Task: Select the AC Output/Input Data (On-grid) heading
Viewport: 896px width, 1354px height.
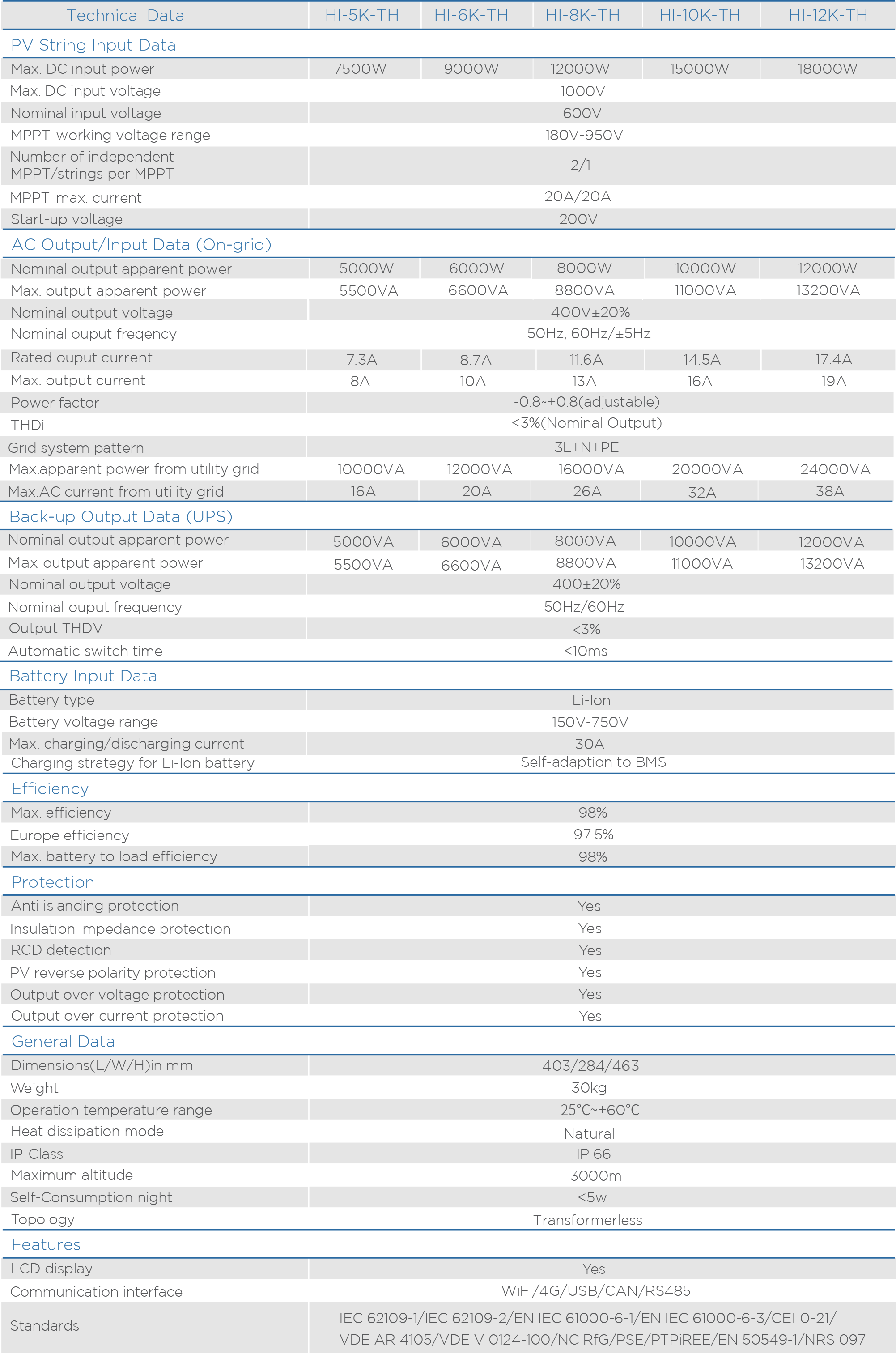Action: point(141,245)
